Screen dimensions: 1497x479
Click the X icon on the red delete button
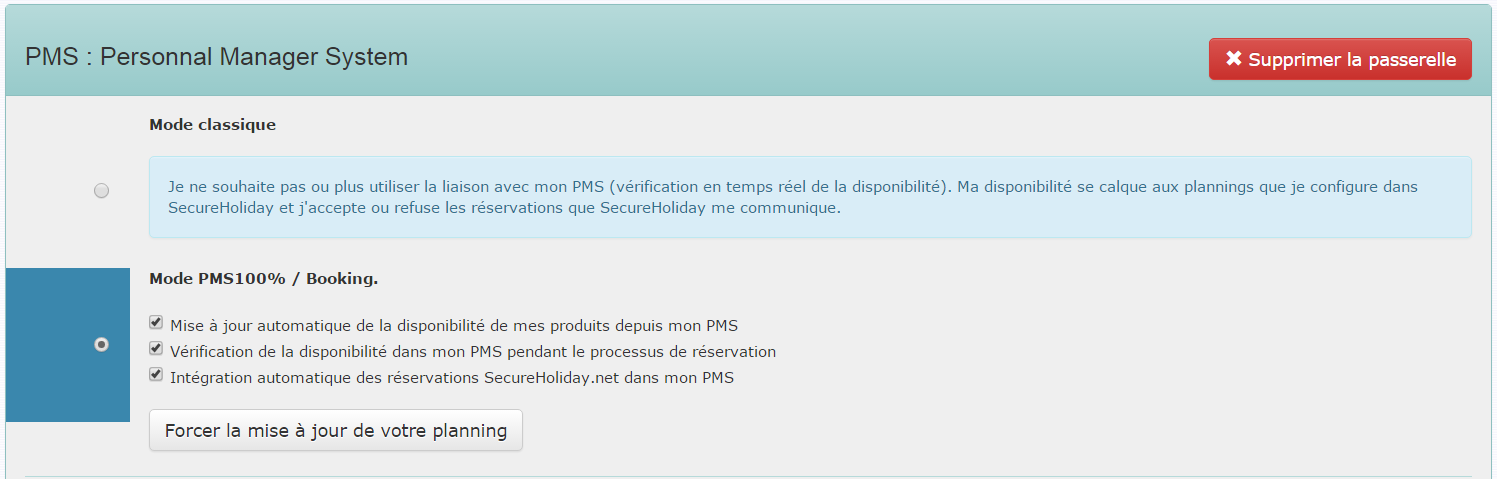(x=1234, y=59)
